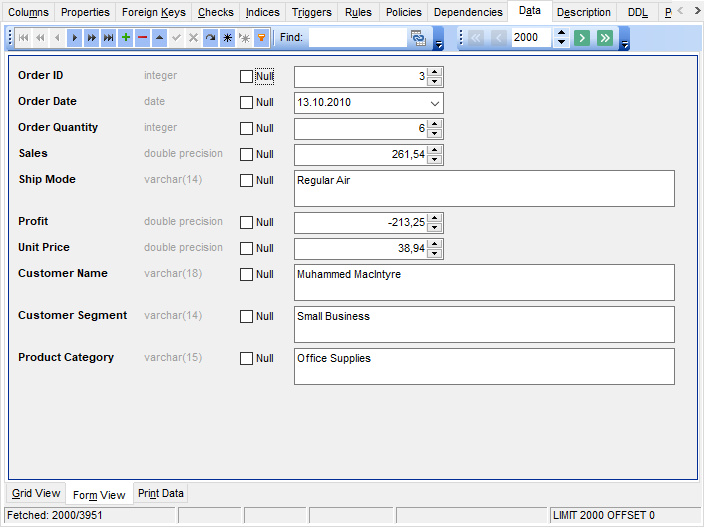Click the green last page double arrow
This screenshot has height=527, width=704.
tap(605, 38)
